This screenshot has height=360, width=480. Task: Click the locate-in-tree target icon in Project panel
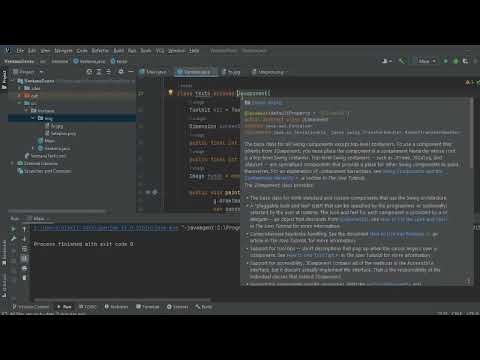89,72
